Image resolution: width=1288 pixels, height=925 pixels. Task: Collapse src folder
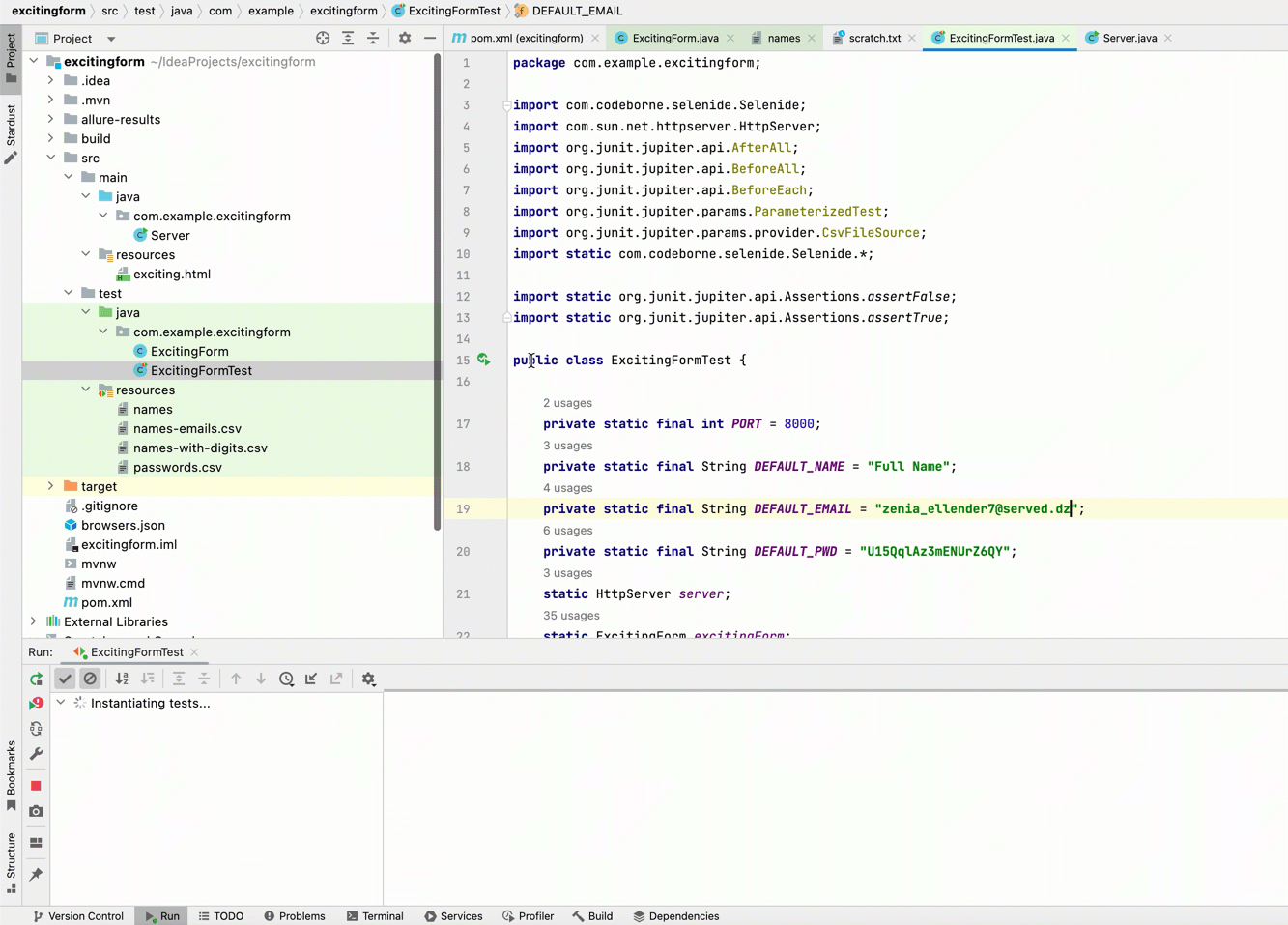pos(51,158)
